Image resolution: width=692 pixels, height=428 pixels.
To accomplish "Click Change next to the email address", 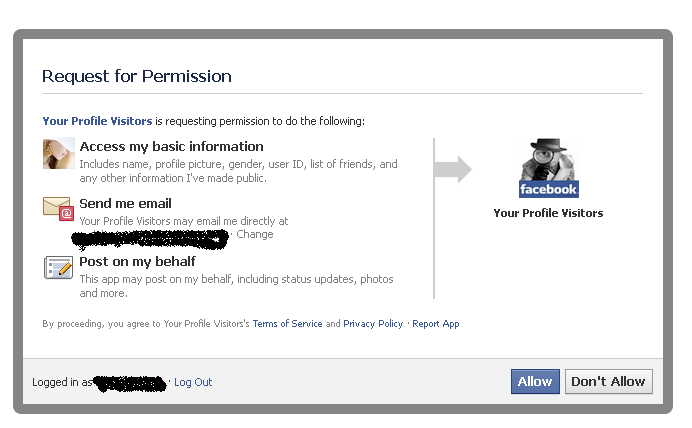I will click(x=254, y=235).
